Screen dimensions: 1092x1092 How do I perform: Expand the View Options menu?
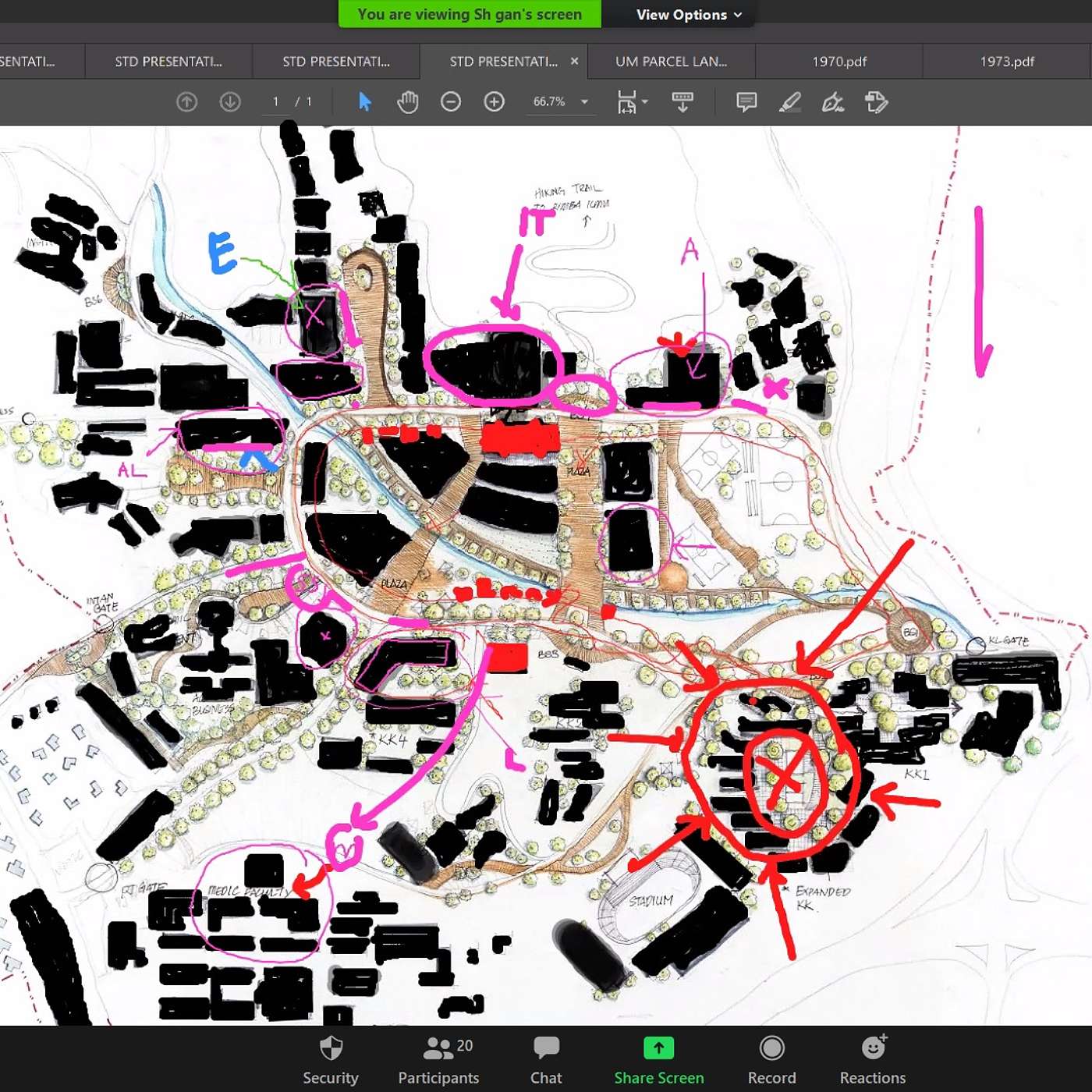688,15
